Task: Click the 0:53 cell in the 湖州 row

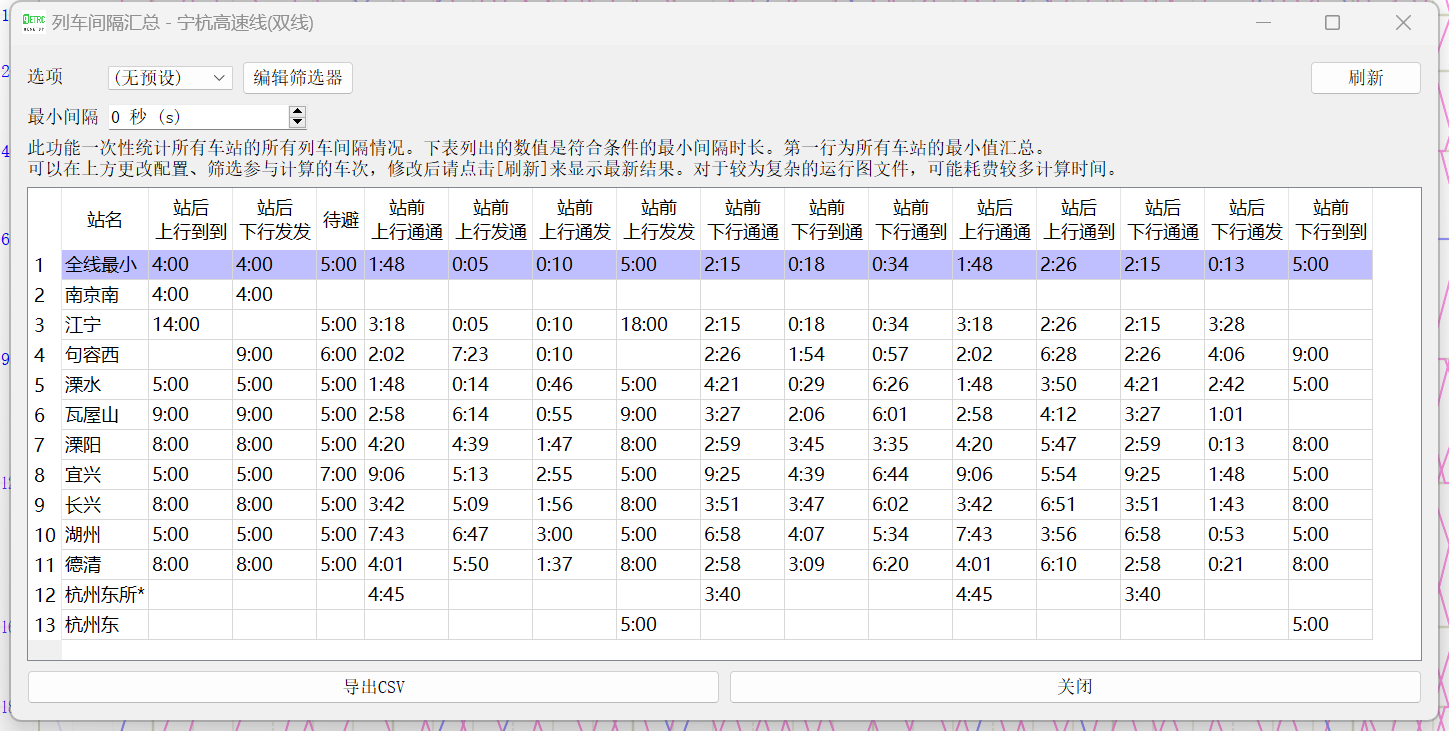Action: 1247,535
